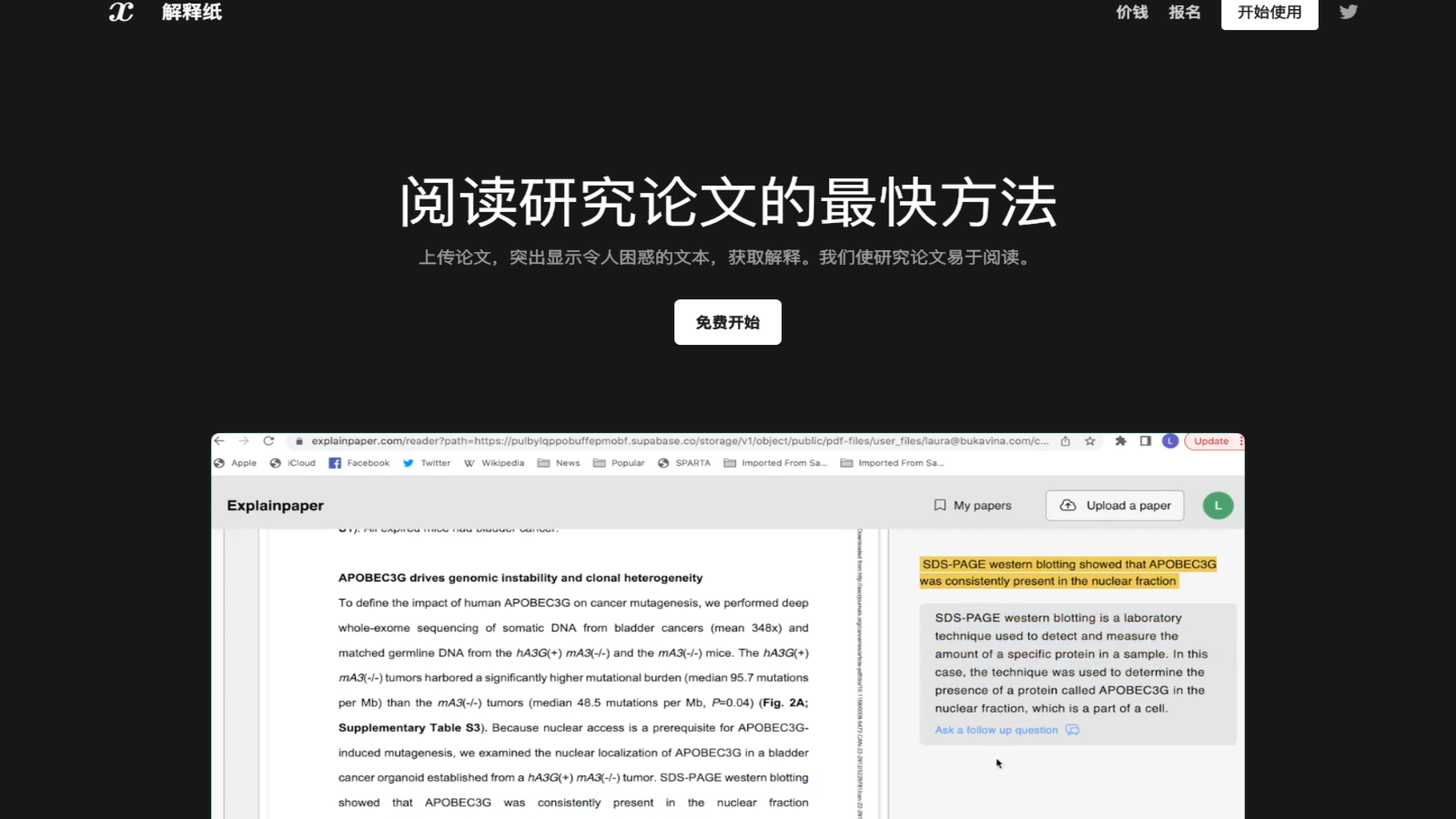Viewport: 1456px width, 819px height.
Task: Click the Explainpaper logo icon at top left
Action: coord(121,12)
